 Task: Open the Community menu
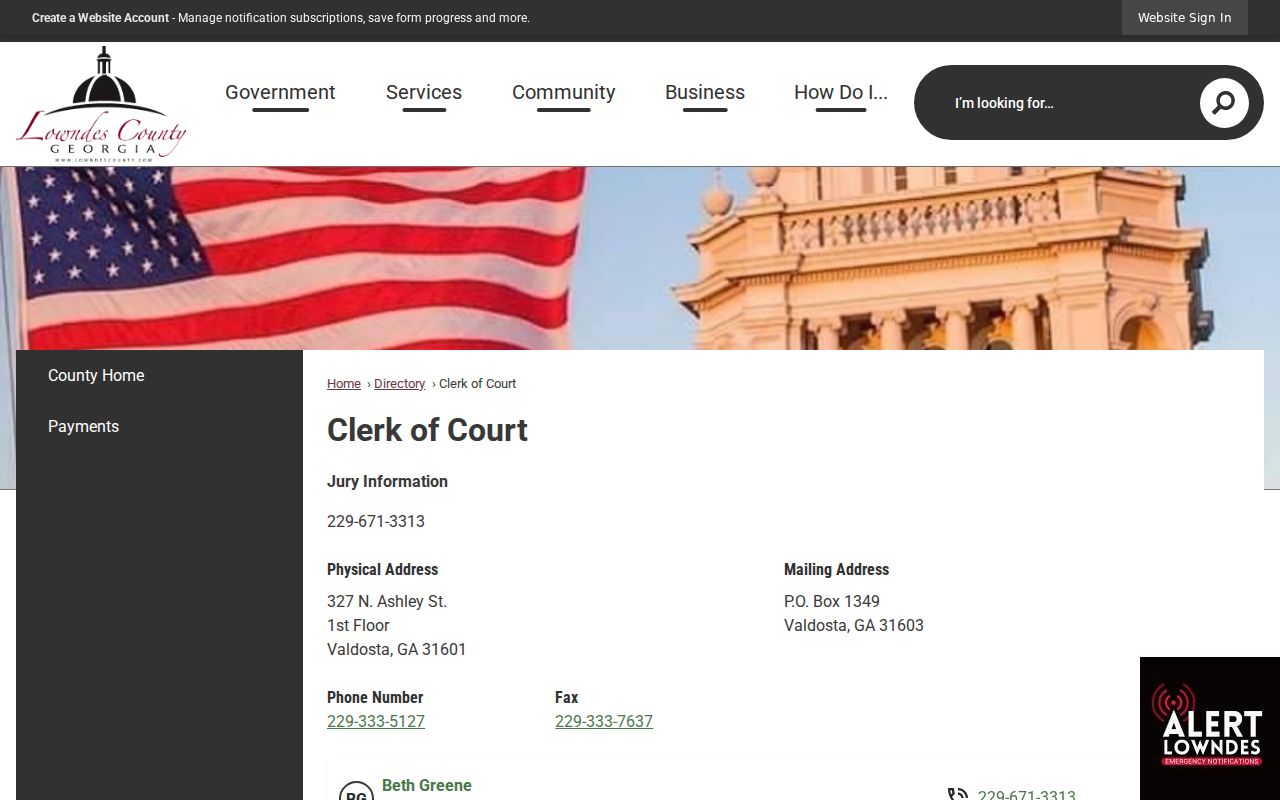click(x=564, y=92)
